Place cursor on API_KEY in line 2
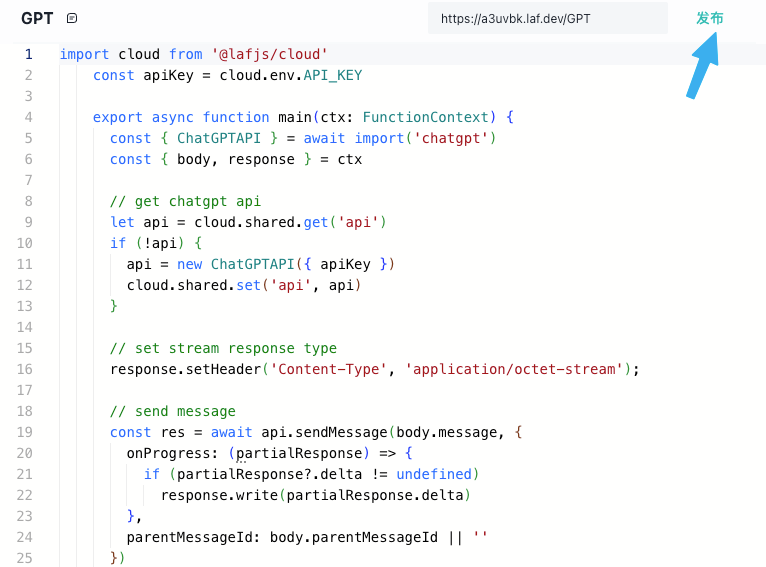The image size is (766, 567). tap(332, 75)
